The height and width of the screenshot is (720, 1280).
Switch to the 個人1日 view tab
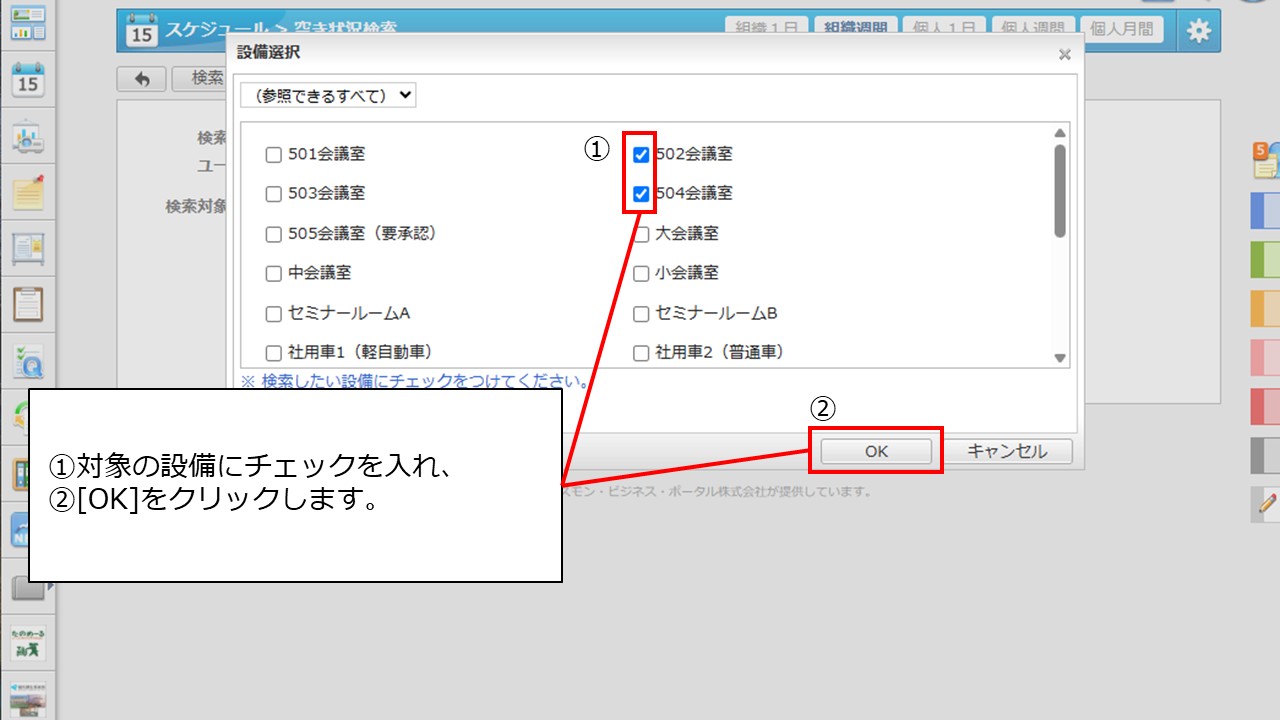pyautogui.click(x=943, y=29)
